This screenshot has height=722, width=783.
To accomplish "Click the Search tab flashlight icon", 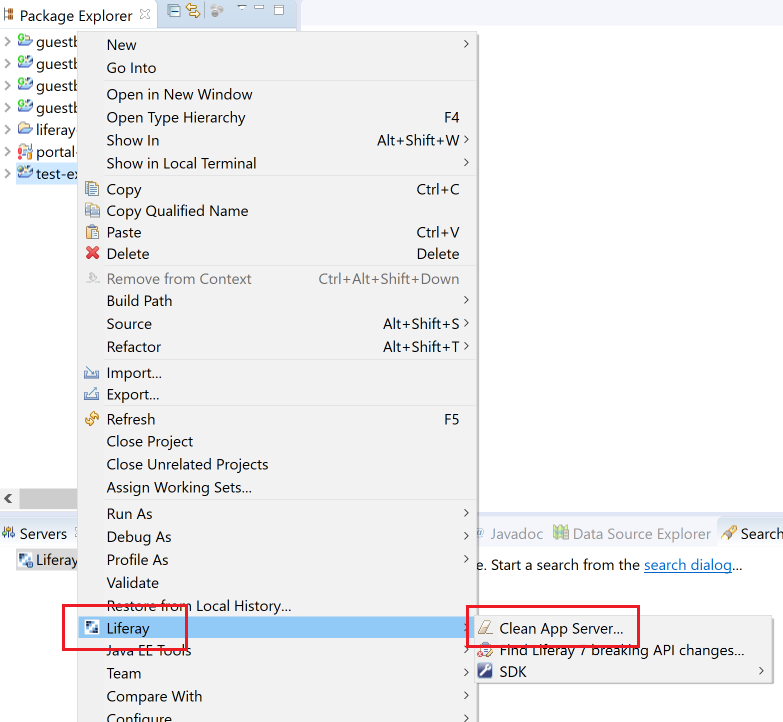I will [729, 532].
